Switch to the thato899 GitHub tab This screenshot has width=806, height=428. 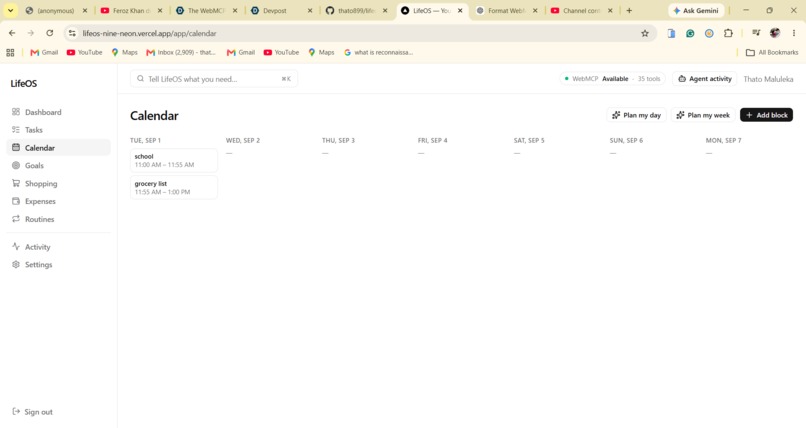(x=355, y=10)
